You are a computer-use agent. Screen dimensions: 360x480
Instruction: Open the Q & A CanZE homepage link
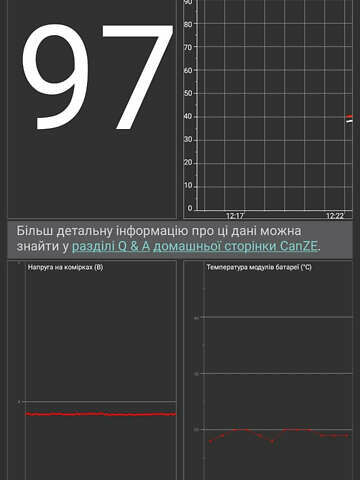coord(195,246)
